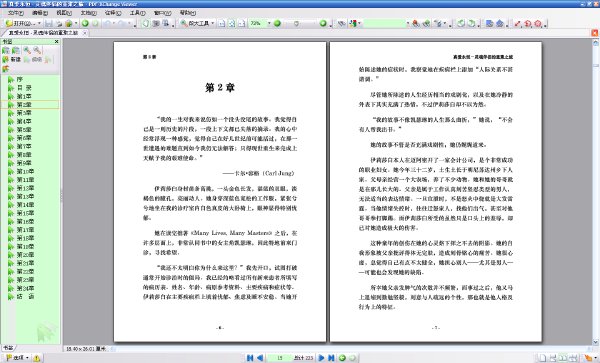Open bookmark 第14章

(x=25, y=205)
